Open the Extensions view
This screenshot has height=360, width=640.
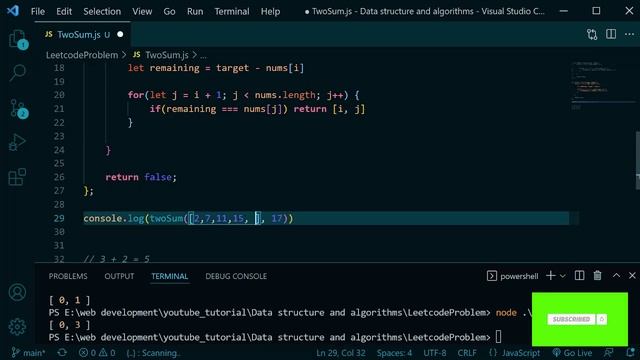[x=18, y=177]
